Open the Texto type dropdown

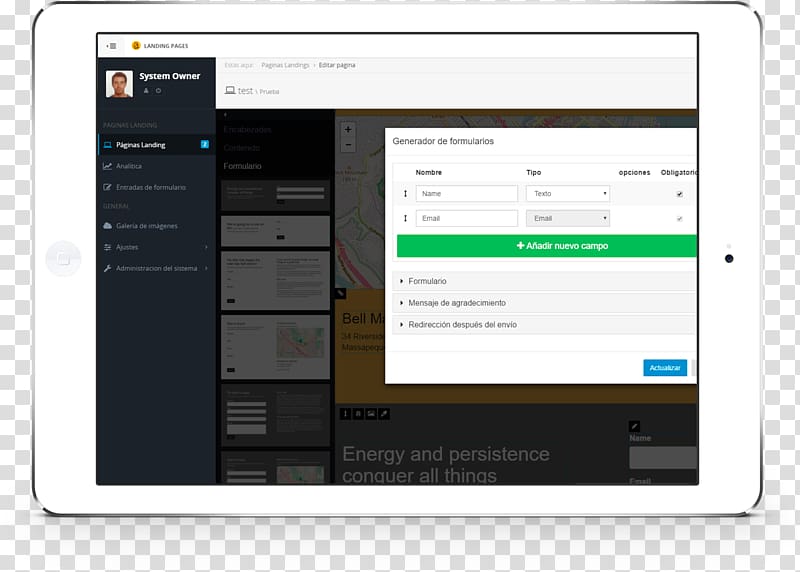tap(568, 194)
